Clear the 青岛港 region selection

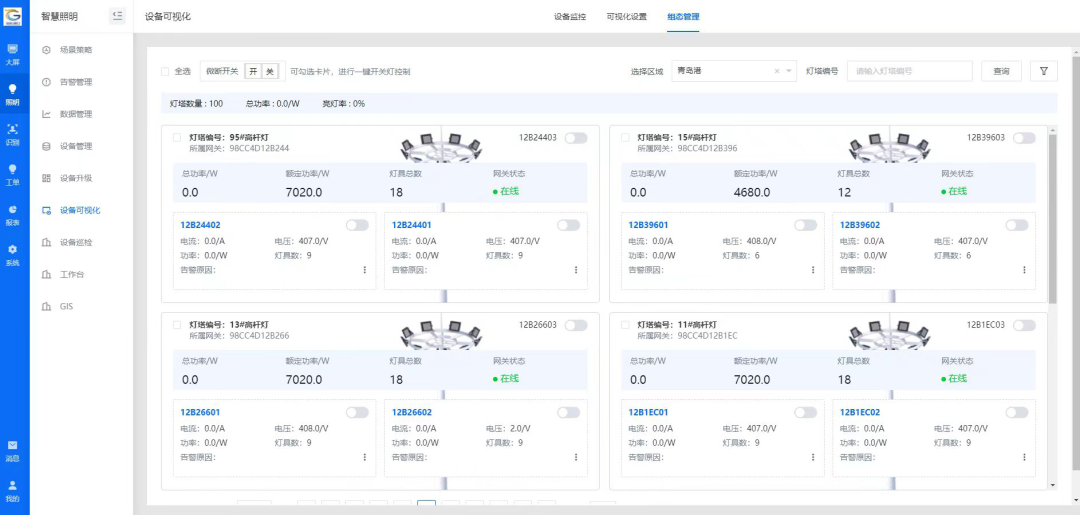point(776,71)
